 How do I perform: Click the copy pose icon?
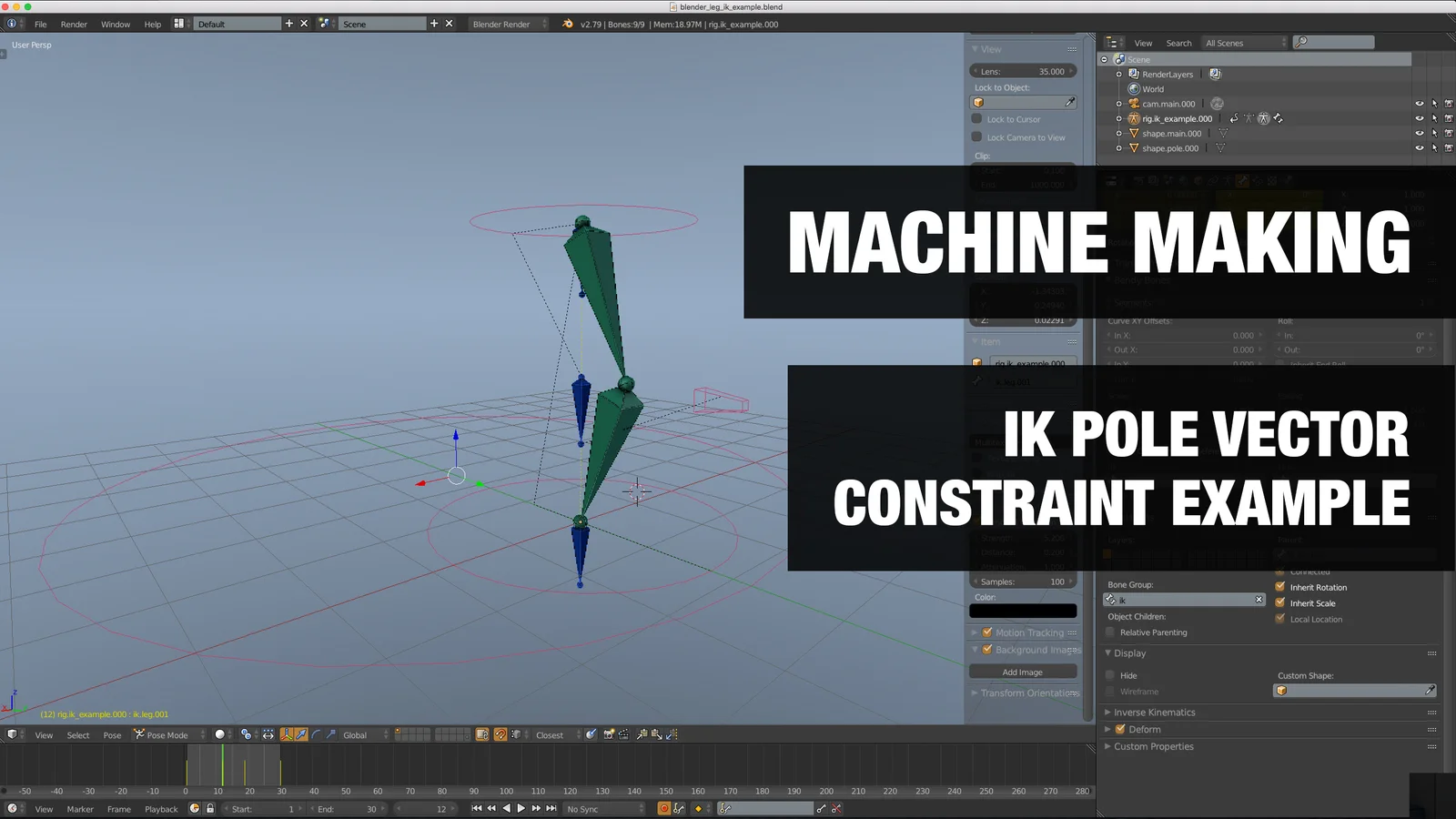(642, 734)
